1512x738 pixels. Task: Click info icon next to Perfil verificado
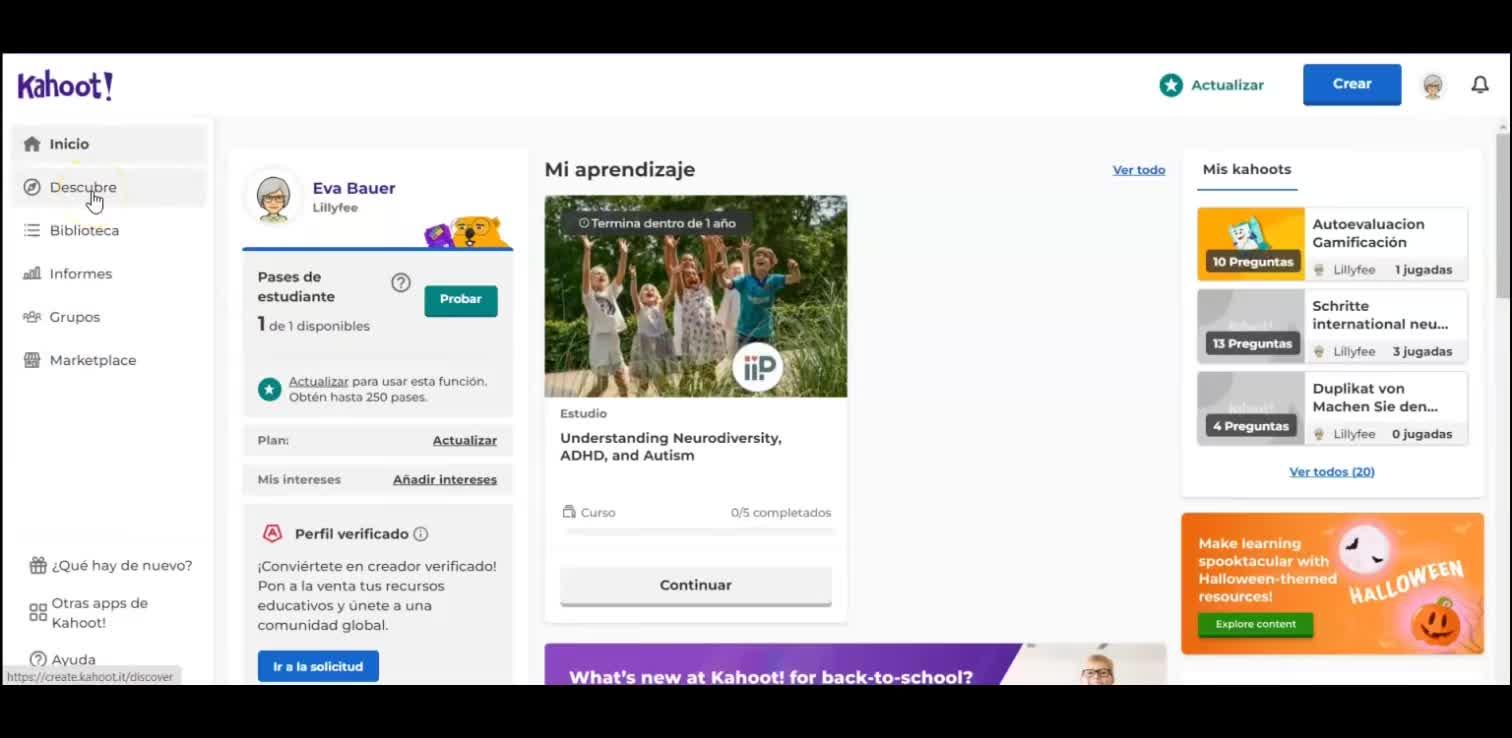pos(421,534)
